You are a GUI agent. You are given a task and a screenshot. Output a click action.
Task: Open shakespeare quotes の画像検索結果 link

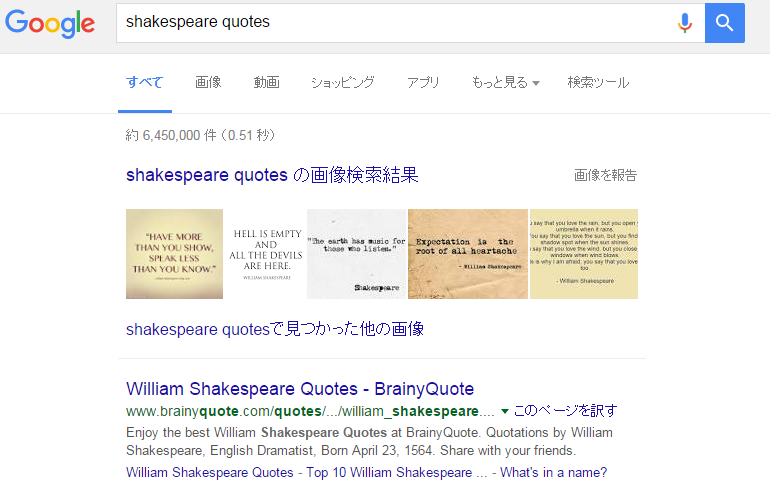pyautogui.click(x=272, y=175)
